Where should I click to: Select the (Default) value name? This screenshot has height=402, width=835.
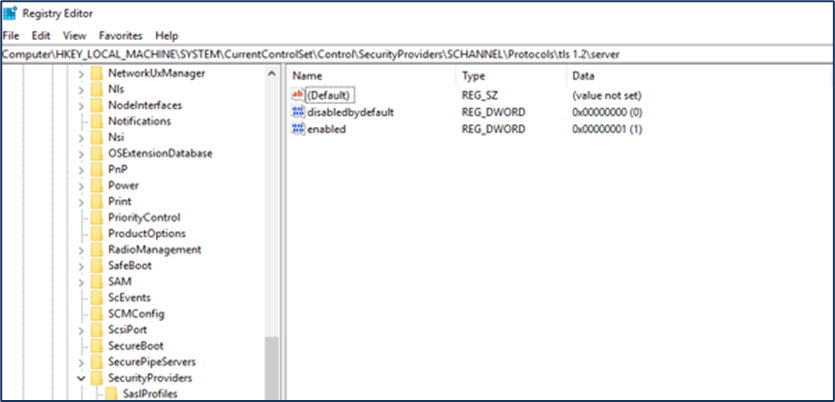point(329,95)
